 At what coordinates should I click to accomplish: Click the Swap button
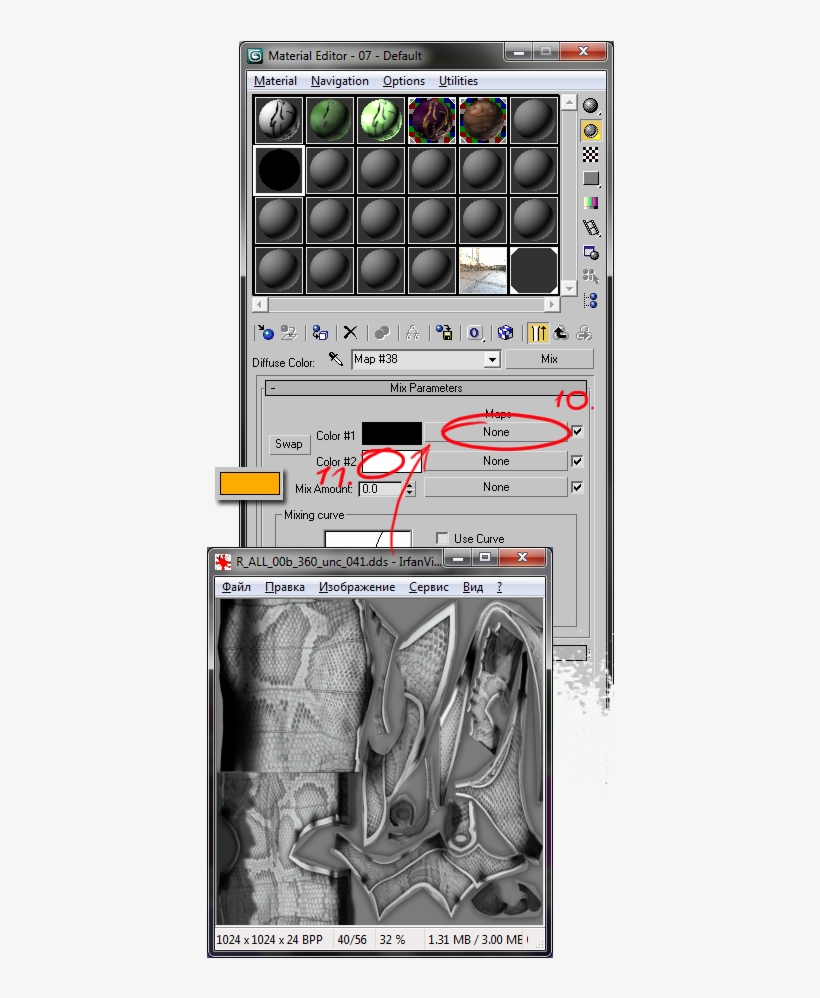pos(289,443)
